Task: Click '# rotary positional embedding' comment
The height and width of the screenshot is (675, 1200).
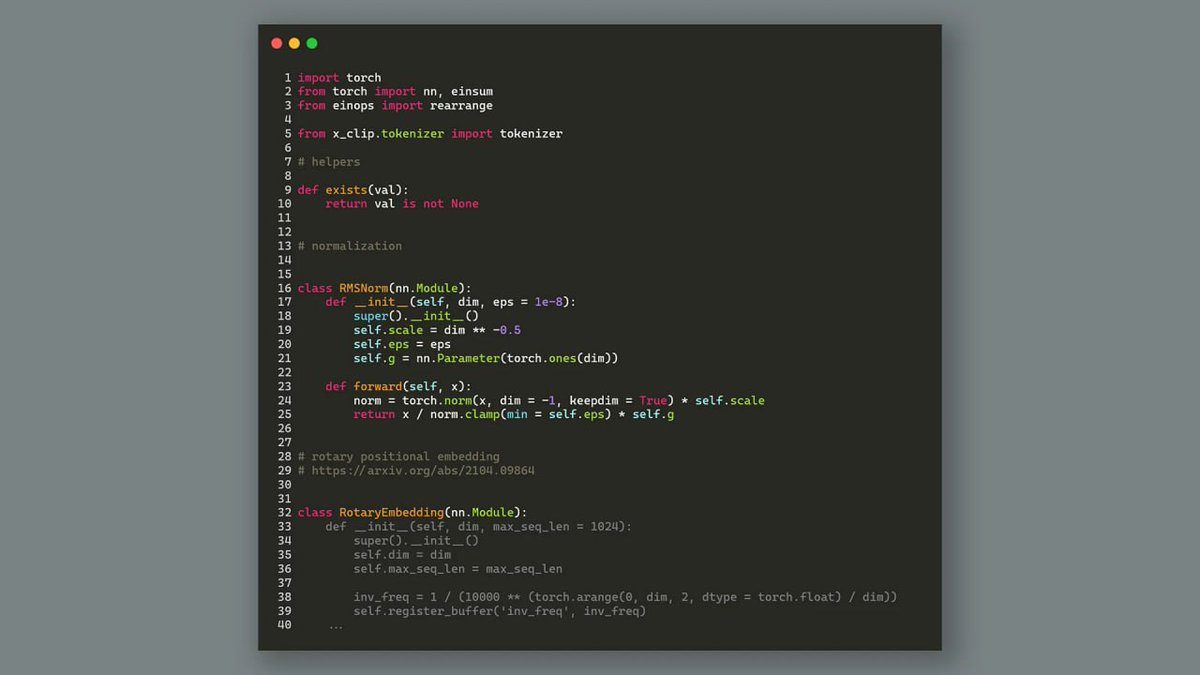Action: [399, 456]
